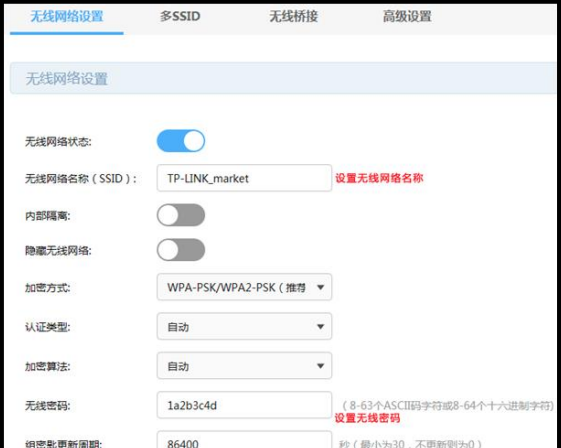This screenshot has height=448, width=561.
Task: Click the 认证类型 dropdown arrow icon
Action: pyautogui.click(x=321, y=327)
